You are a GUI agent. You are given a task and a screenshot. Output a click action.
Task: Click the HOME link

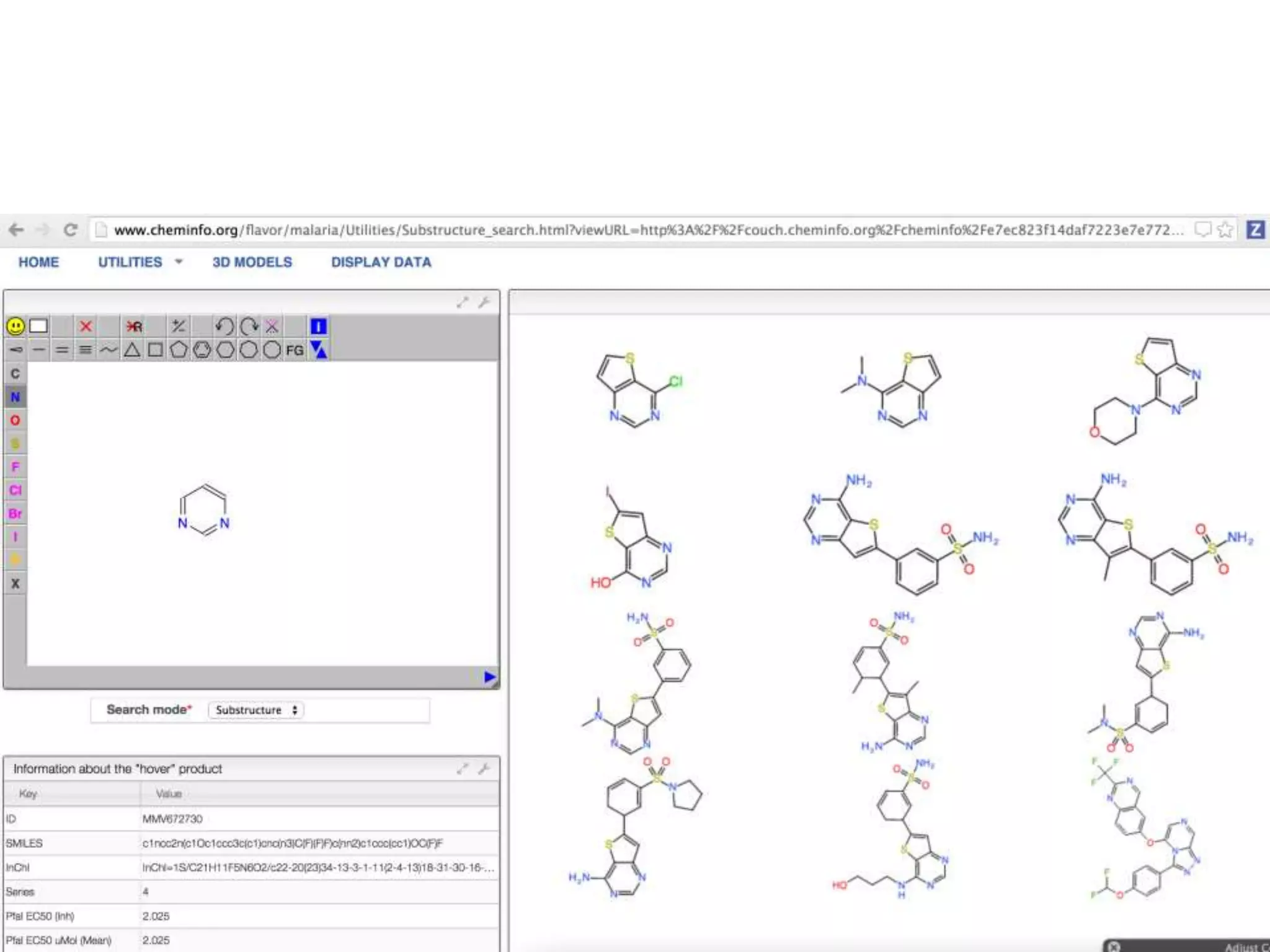(x=38, y=262)
